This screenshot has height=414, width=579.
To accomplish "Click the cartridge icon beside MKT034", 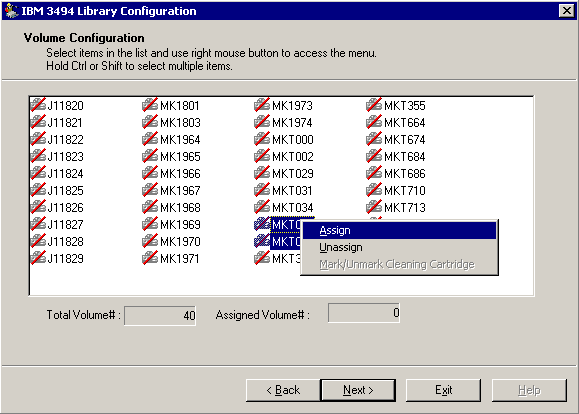I will (262, 207).
